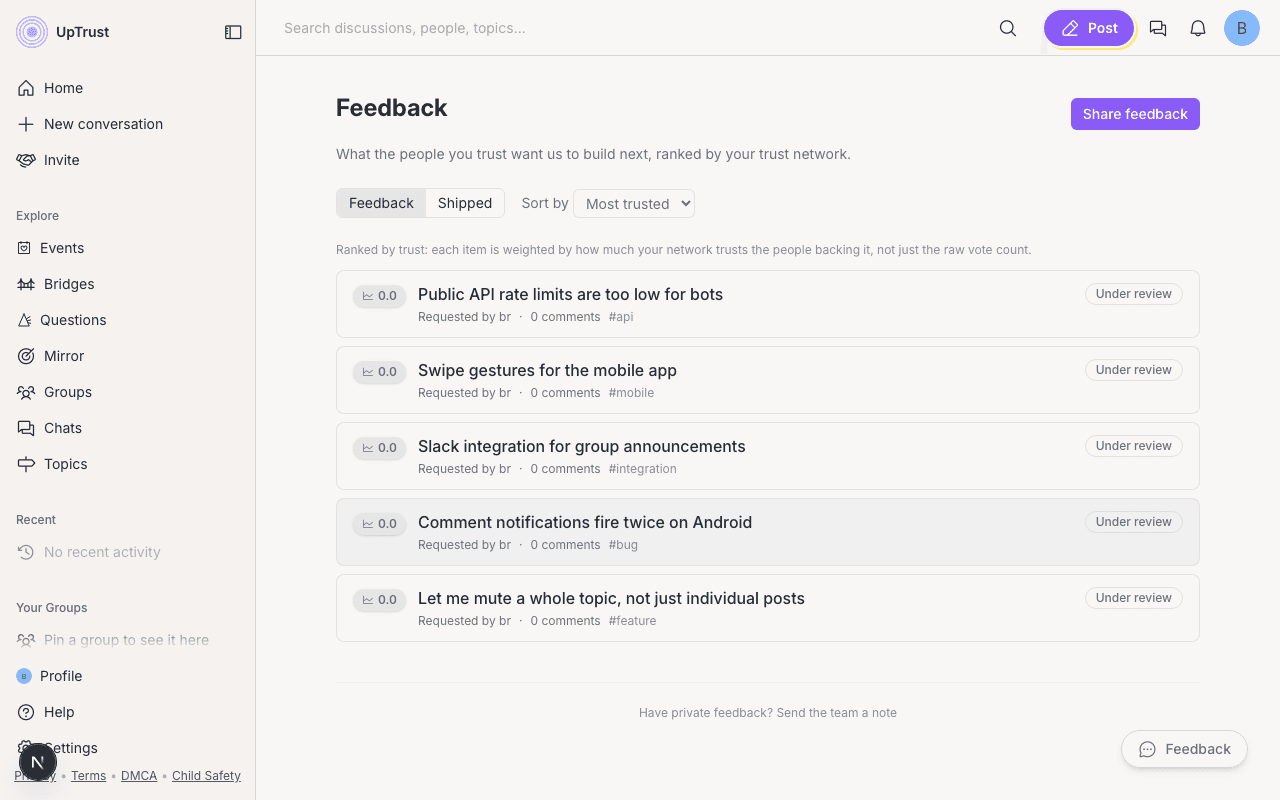Screen dimensions: 1280x800
Task: Click the Help question-mark icon
Action: (x=26, y=712)
